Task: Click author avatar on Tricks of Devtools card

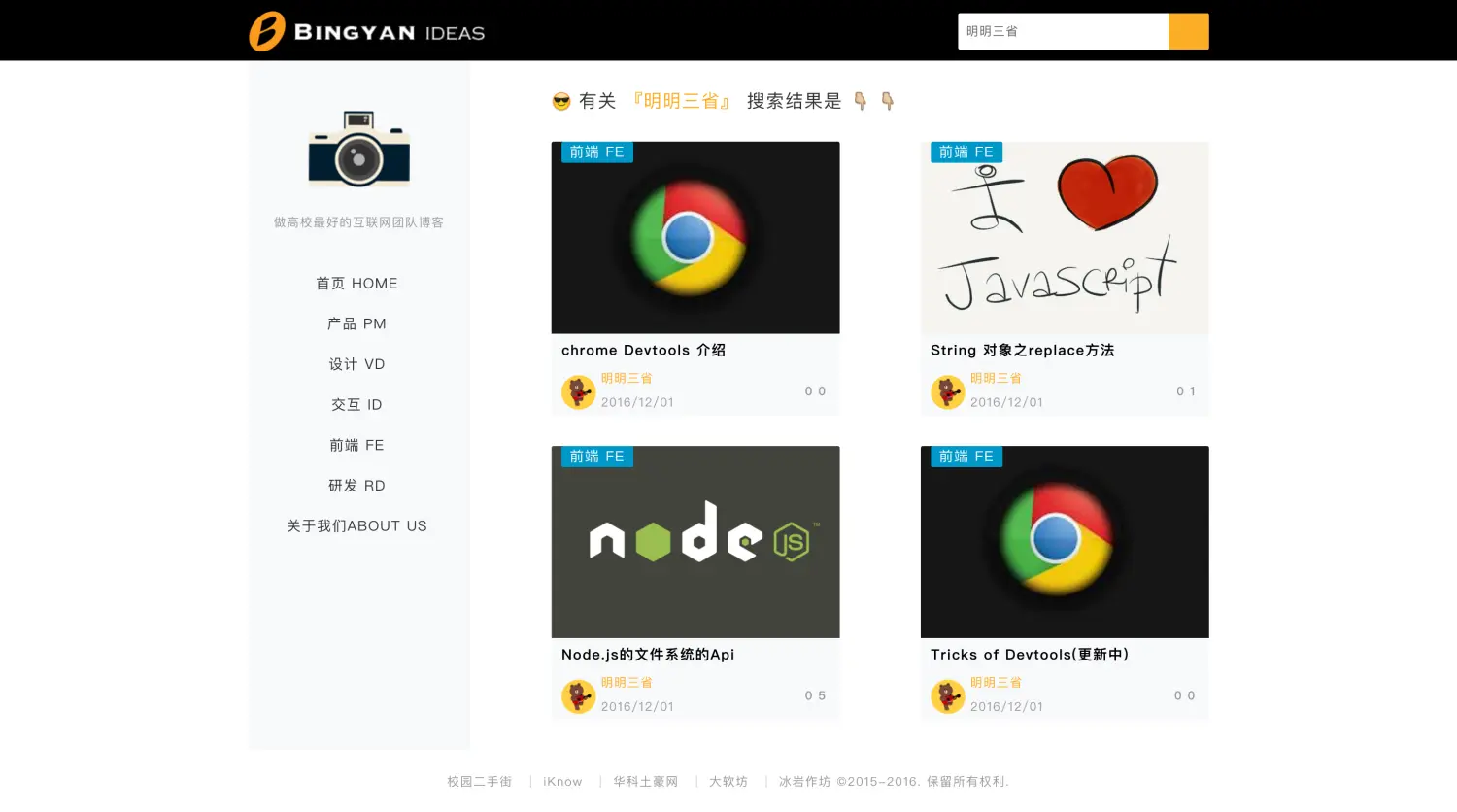Action: [x=947, y=696]
